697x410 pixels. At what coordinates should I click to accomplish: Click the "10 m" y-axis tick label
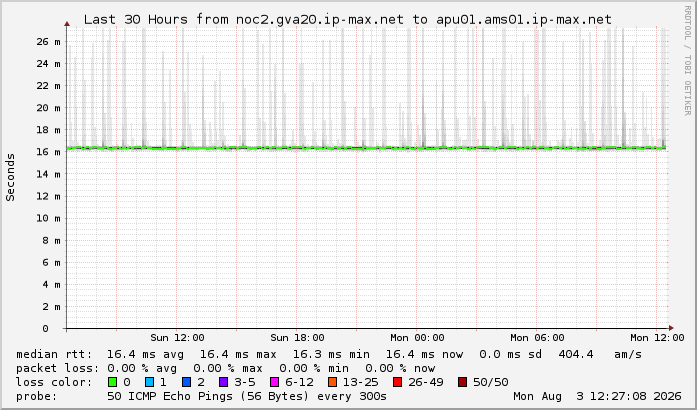click(48, 218)
